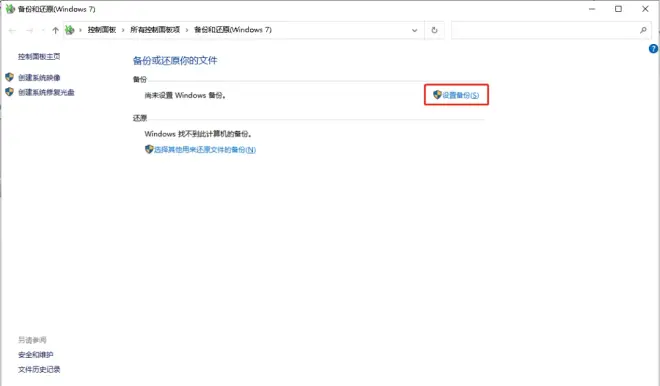Click the text 尚未设置 Windows 备份
The width and height of the screenshot is (660, 386).
coord(185,96)
